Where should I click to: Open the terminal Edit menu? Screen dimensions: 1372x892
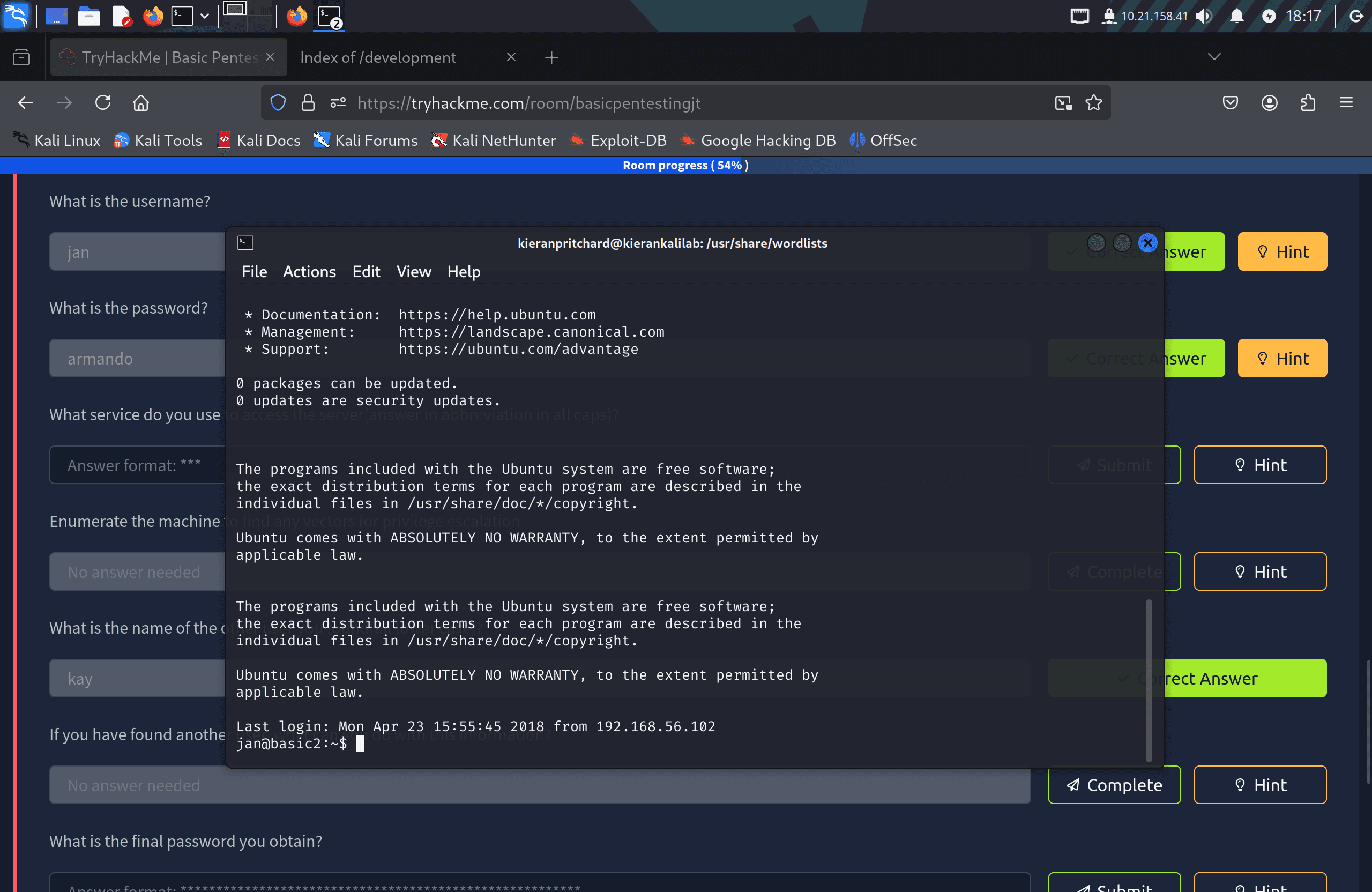[366, 272]
